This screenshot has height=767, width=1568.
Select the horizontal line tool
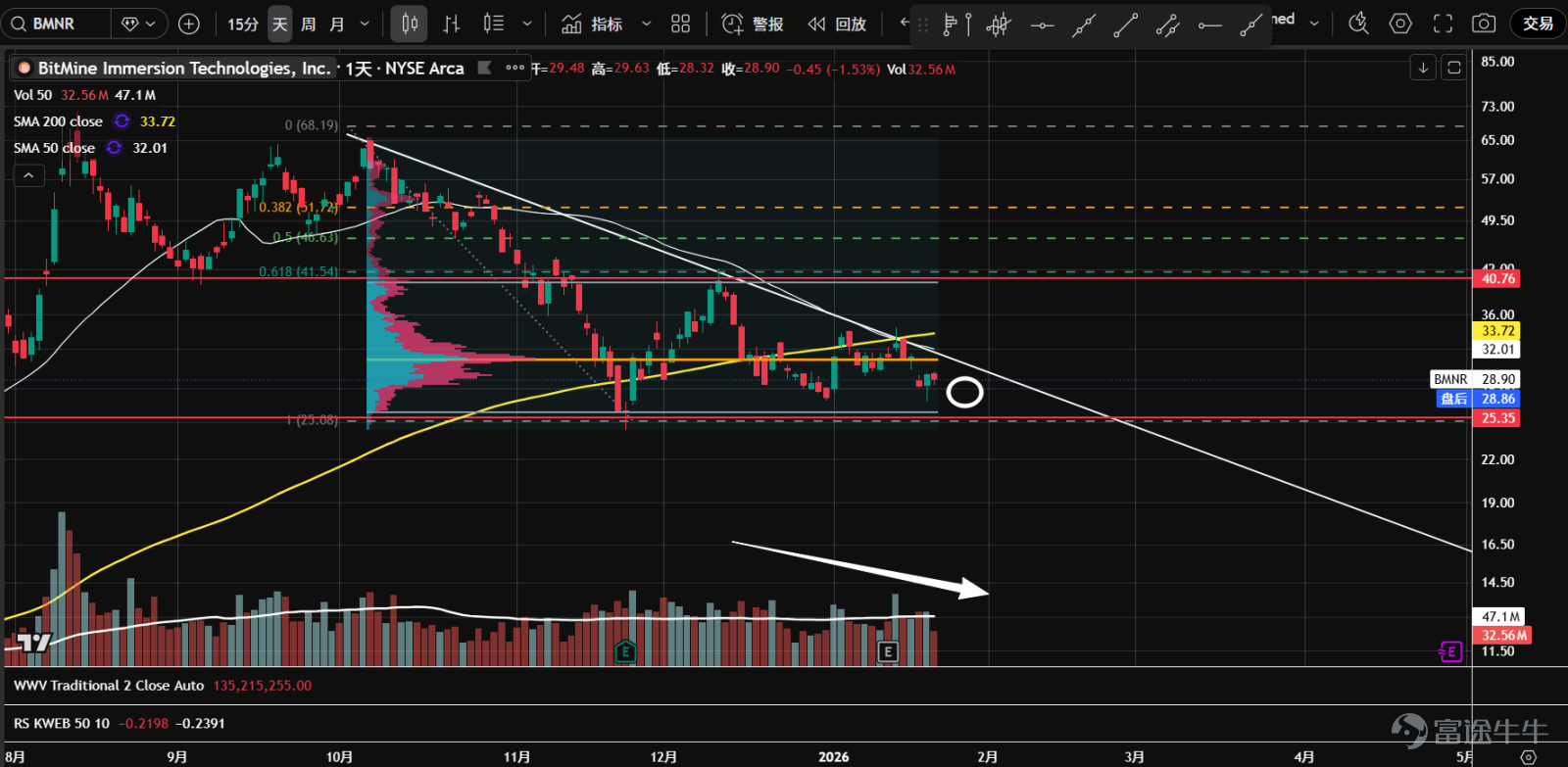pos(1042,24)
